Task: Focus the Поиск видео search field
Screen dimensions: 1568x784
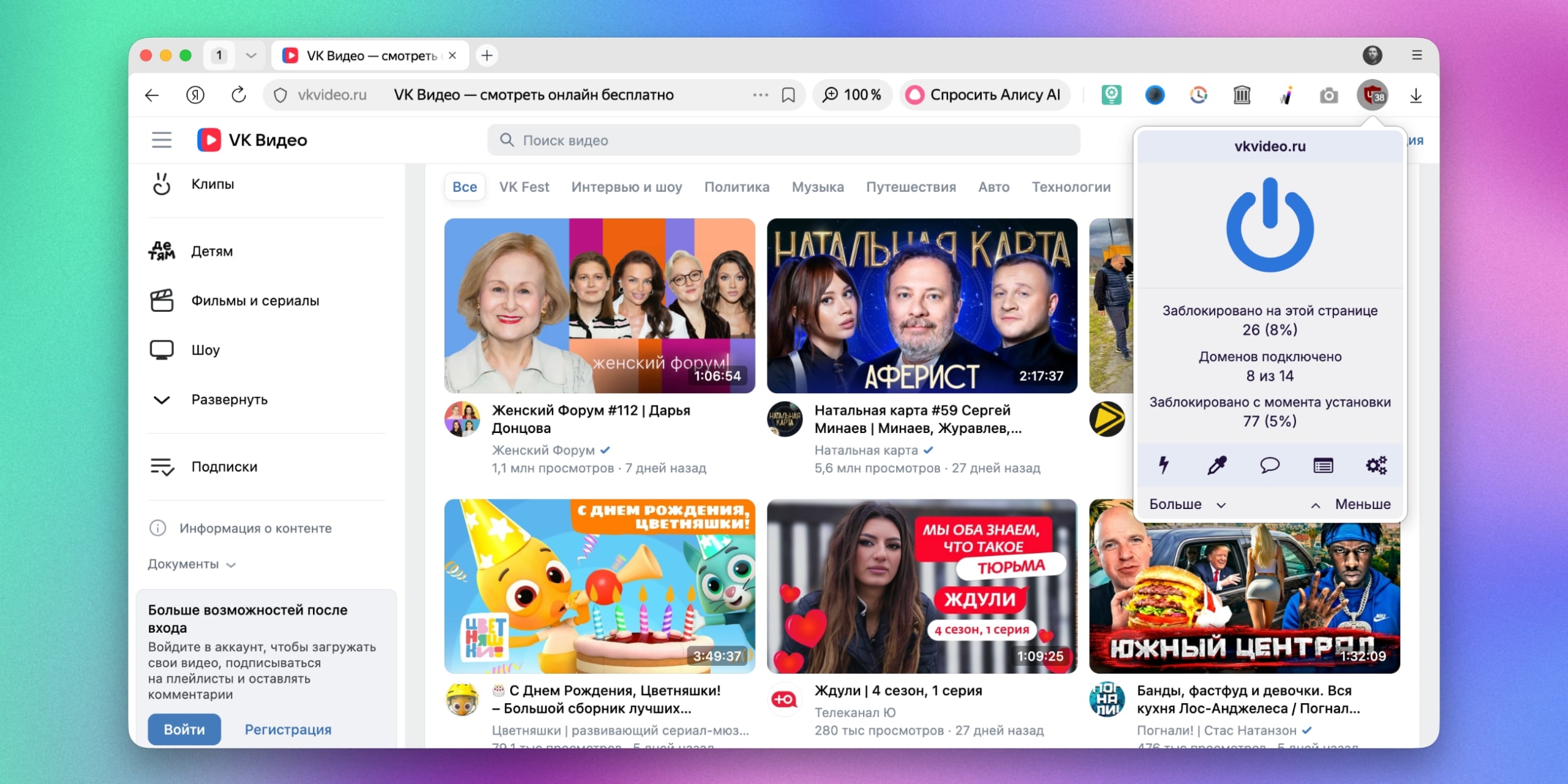Action: pos(783,140)
